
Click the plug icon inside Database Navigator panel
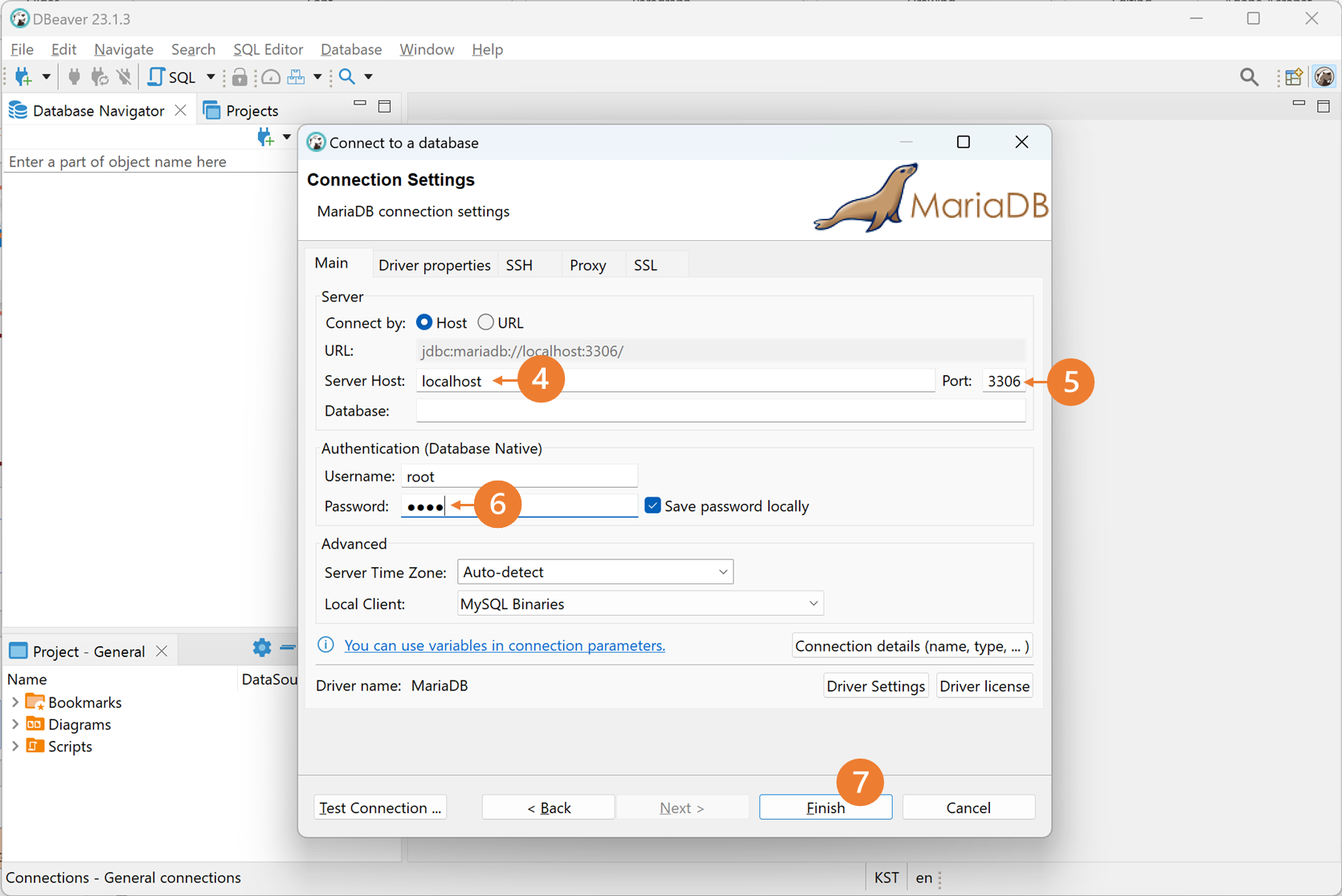pyautogui.click(x=265, y=137)
